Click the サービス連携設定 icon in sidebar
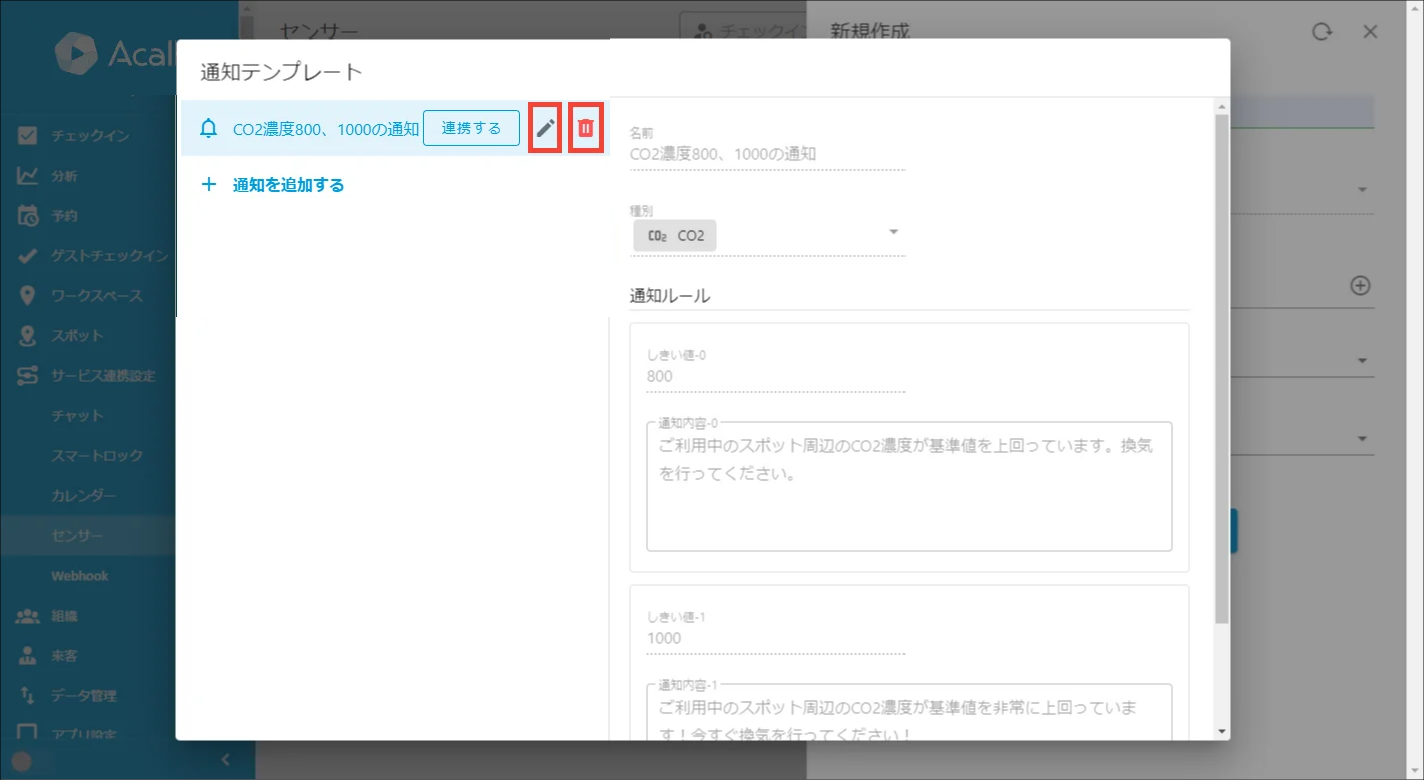The width and height of the screenshot is (1424, 780). pyautogui.click(x=28, y=376)
